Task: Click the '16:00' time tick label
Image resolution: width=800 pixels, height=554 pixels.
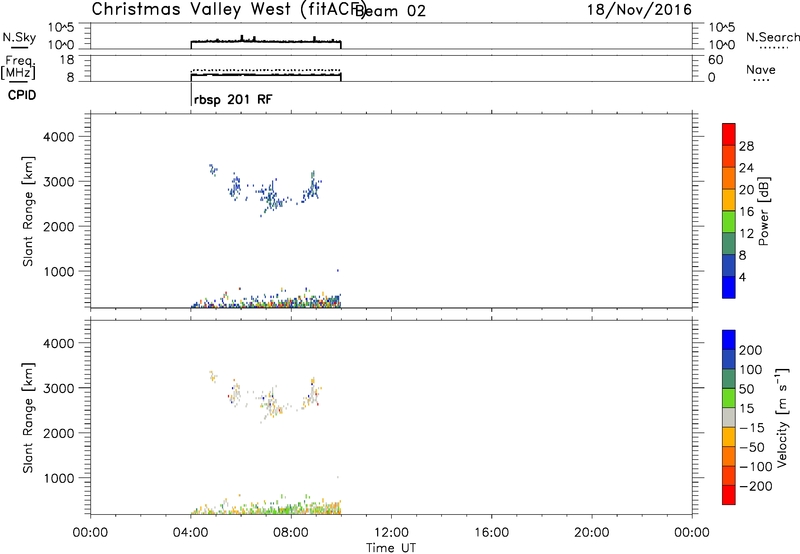Action: point(491,532)
